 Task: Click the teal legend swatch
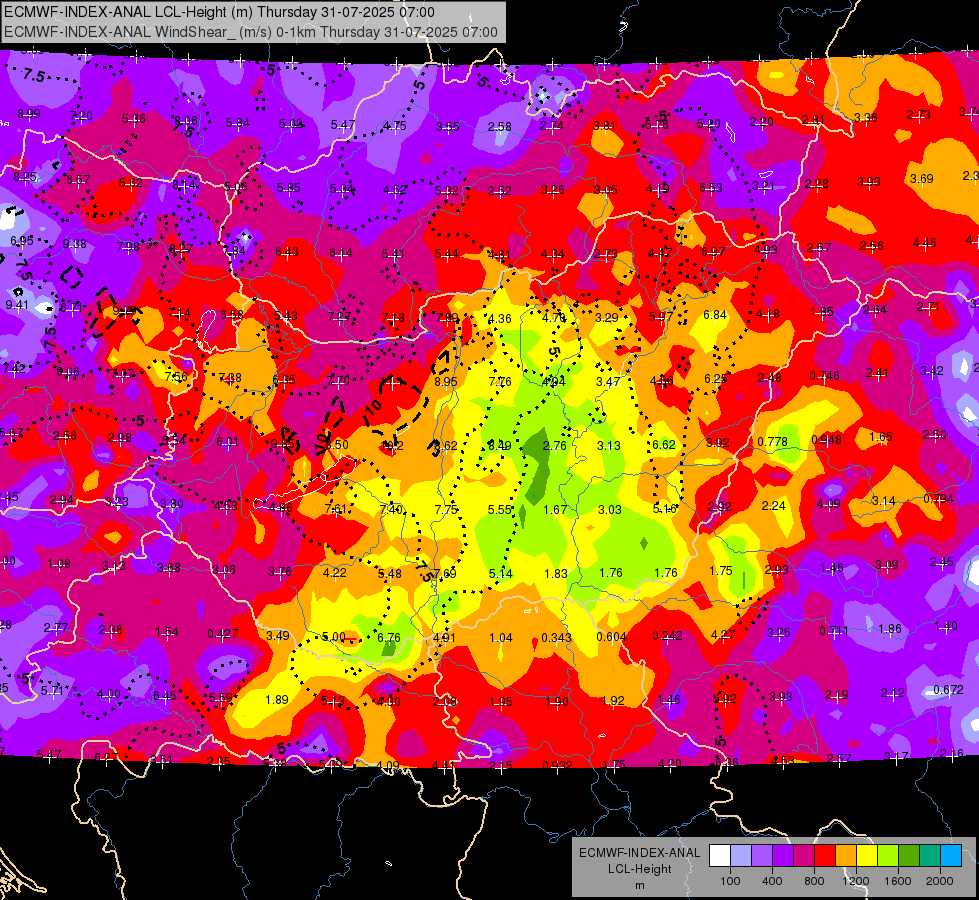[x=930, y=856]
